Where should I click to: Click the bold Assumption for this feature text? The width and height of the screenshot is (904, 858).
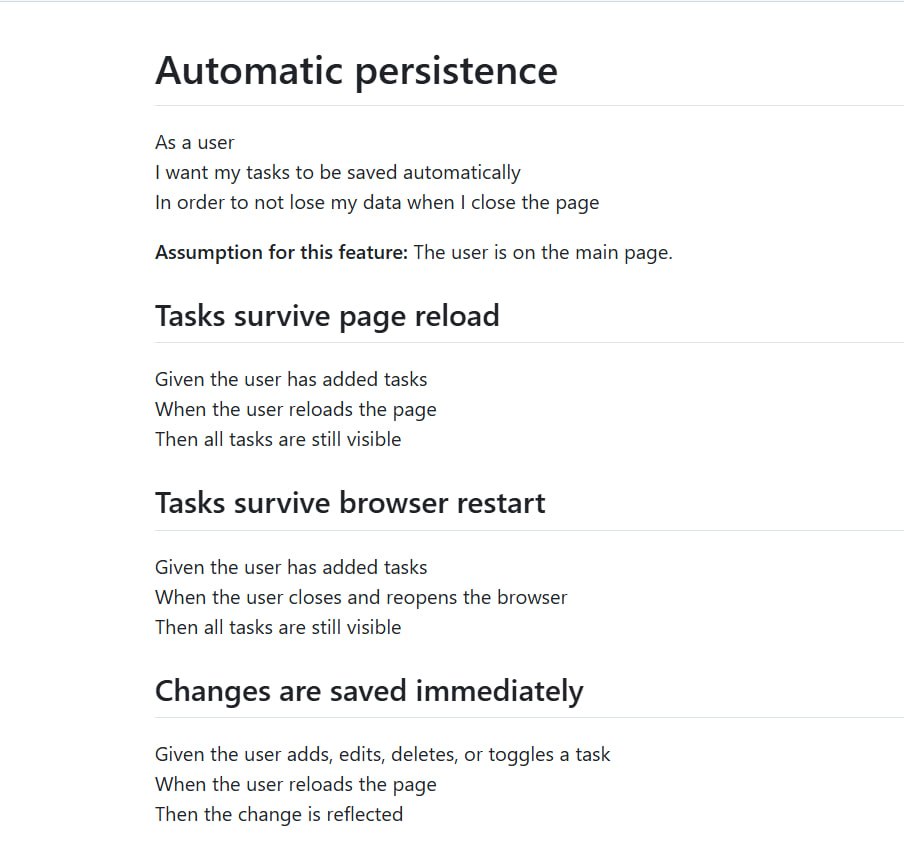click(x=281, y=253)
